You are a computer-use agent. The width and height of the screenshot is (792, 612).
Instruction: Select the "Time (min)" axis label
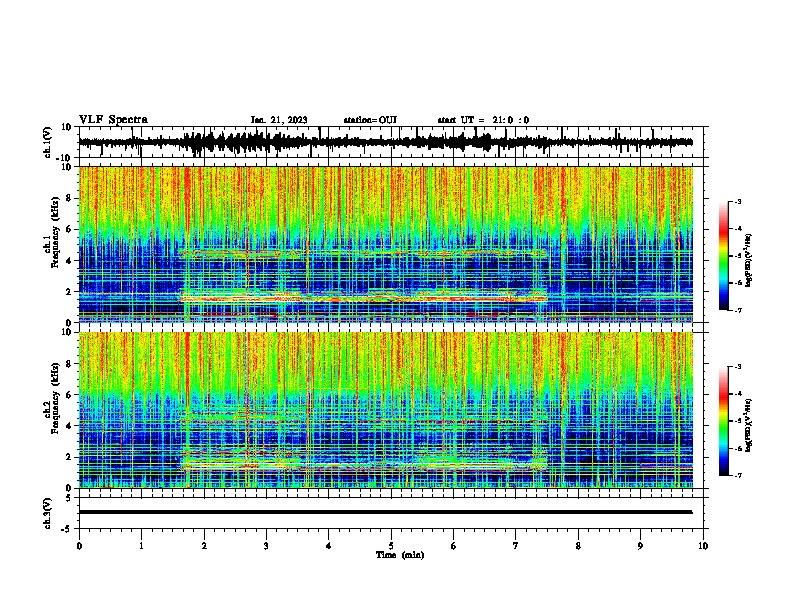400,555
